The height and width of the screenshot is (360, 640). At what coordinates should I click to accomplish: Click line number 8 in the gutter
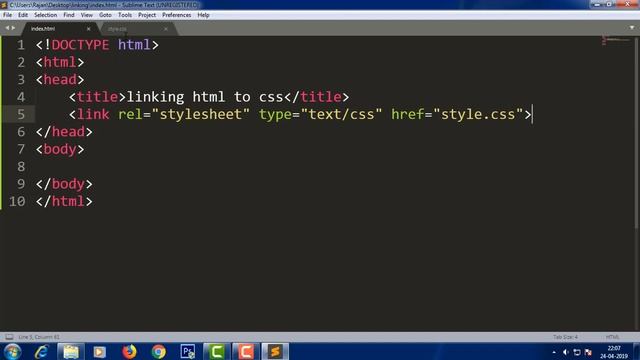pyautogui.click(x=21, y=167)
